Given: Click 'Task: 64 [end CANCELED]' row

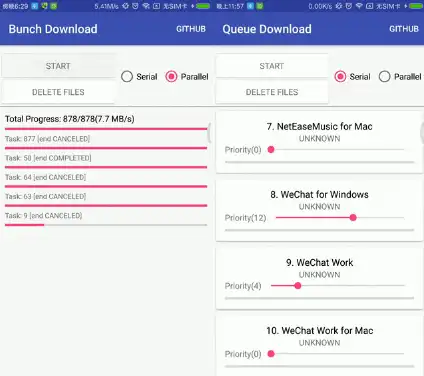Looking at the screenshot, I should 45,177.
